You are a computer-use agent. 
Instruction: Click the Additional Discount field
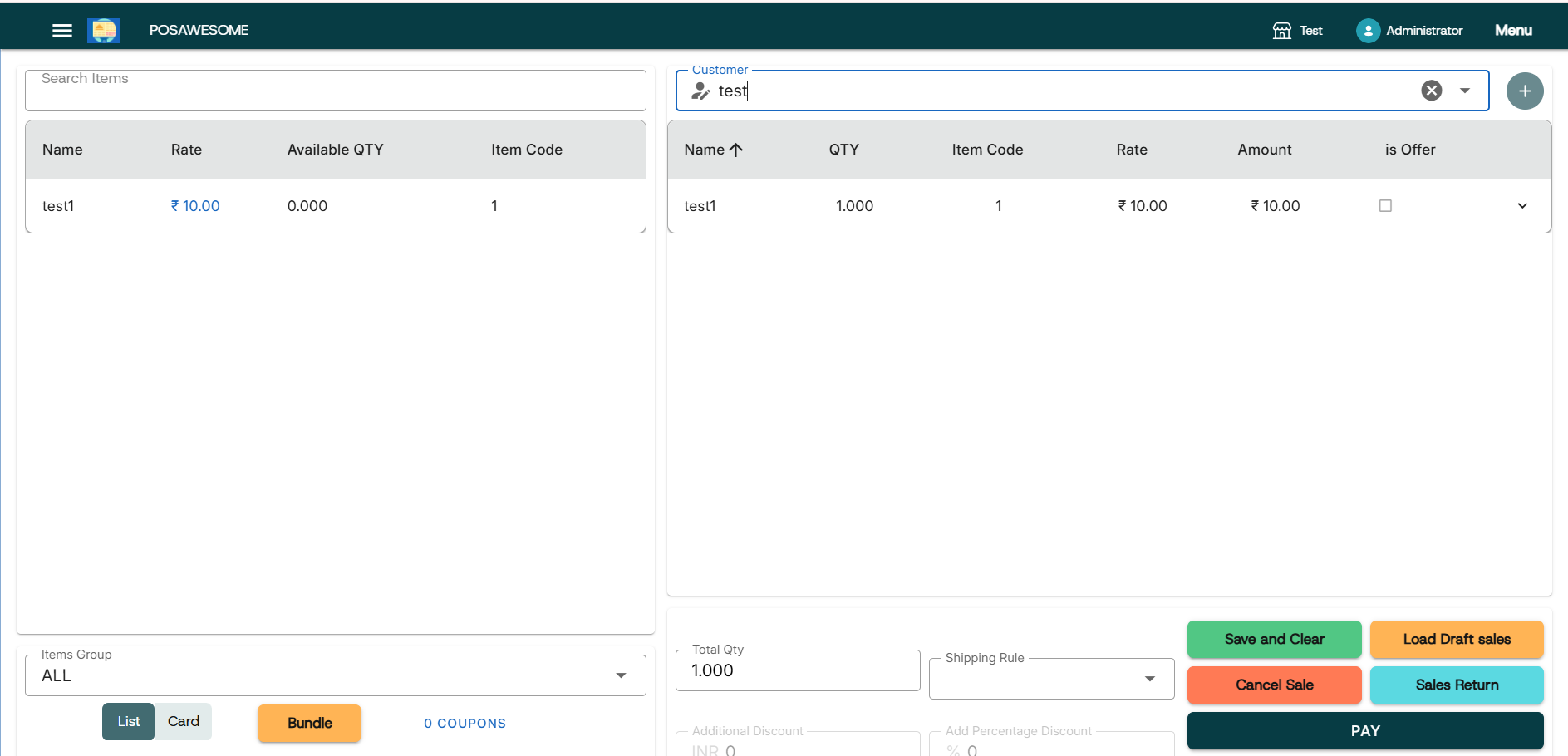(798, 744)
